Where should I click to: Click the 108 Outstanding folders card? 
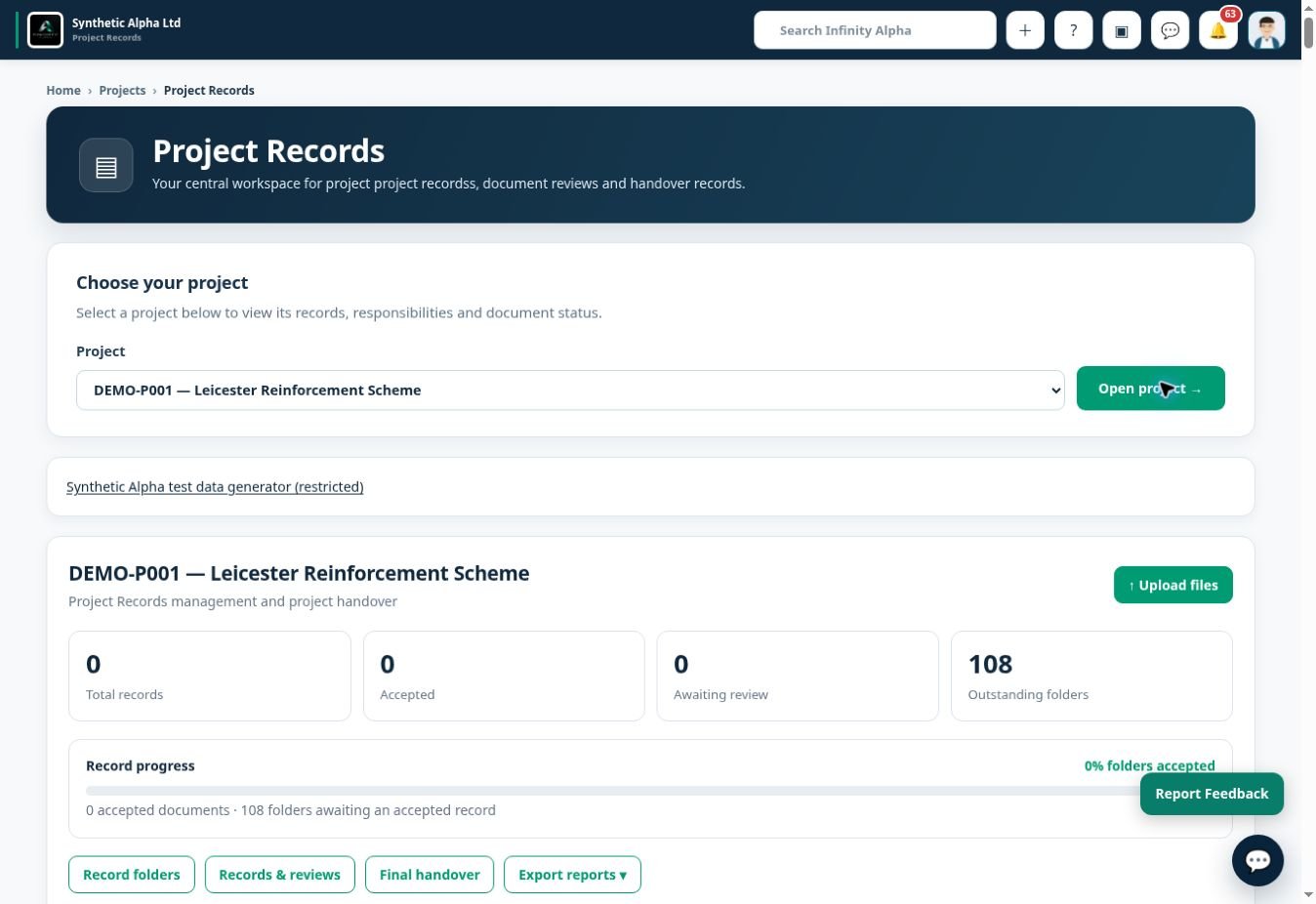pyautogui.click(x=1091, y=676)
